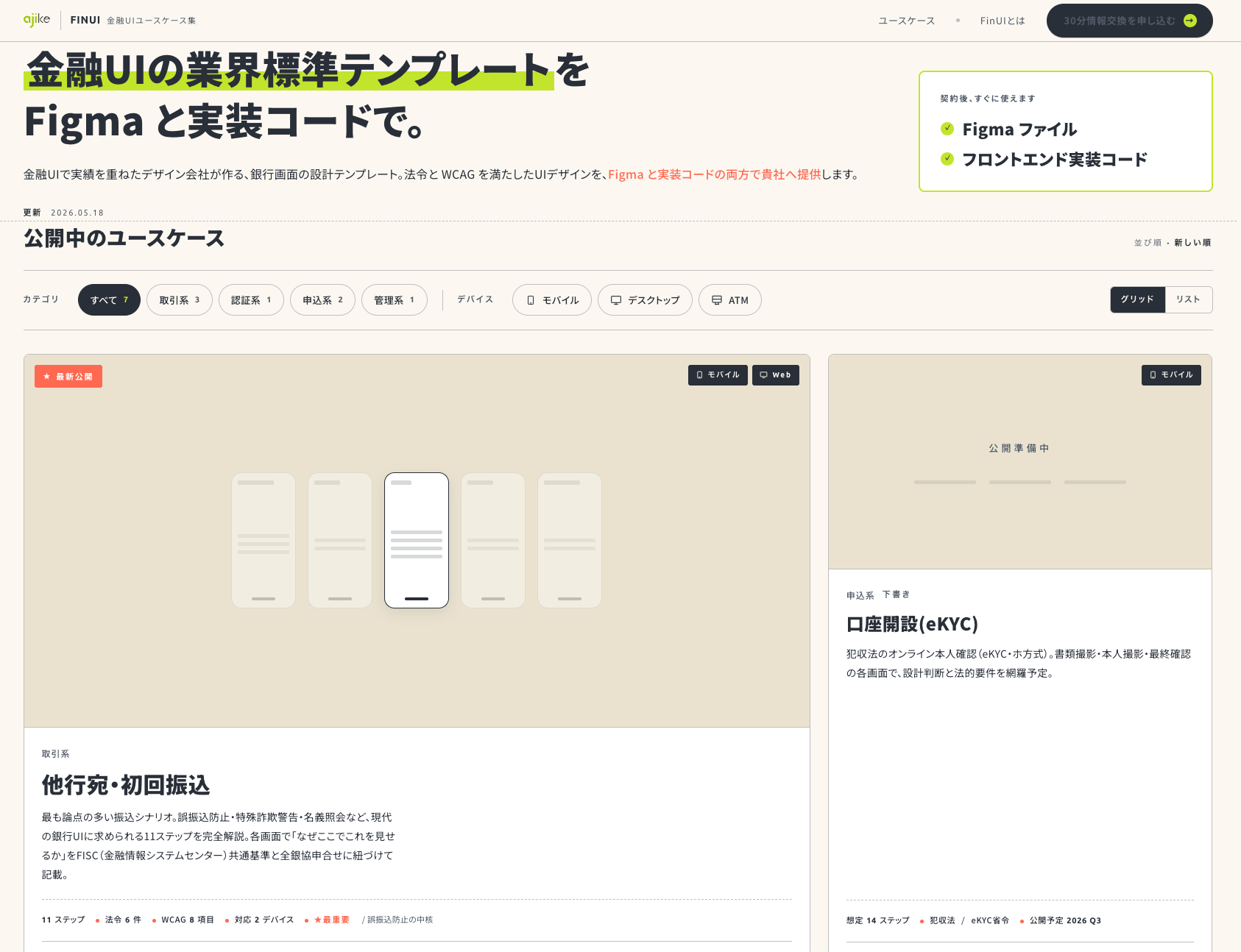The width and height of the screenshot is (1241, 952).
Task: Switch to リスト view
Action: (1188, 299)
